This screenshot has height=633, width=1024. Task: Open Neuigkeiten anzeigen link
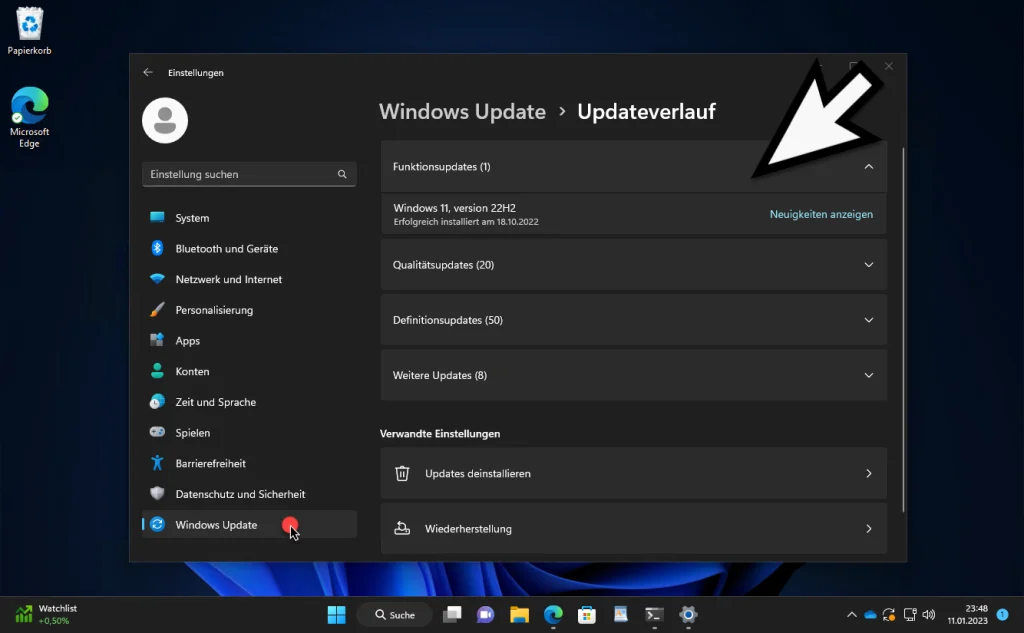tap(821, 214)
